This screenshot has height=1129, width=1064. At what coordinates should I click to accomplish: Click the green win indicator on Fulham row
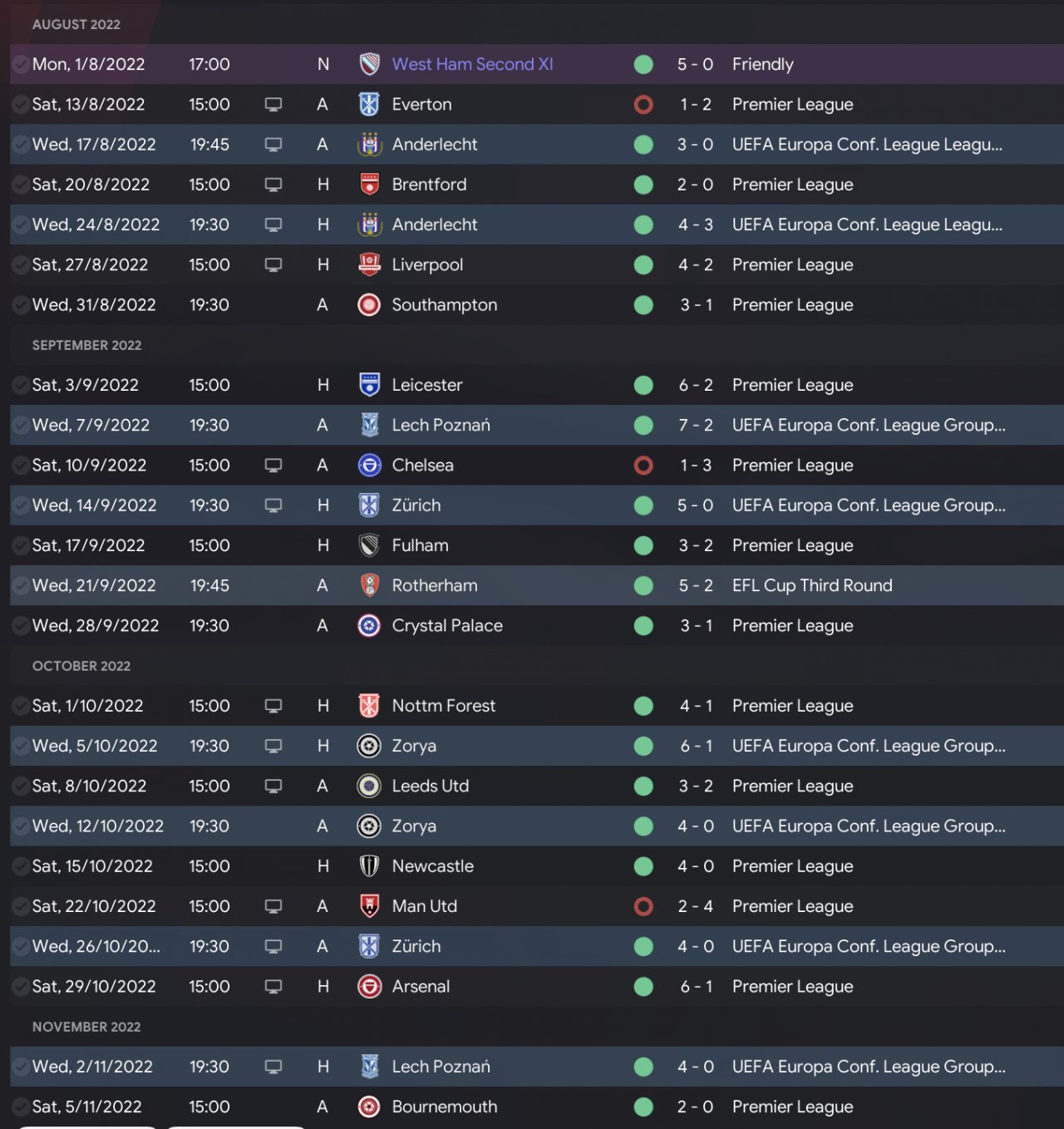pos(643,545)
